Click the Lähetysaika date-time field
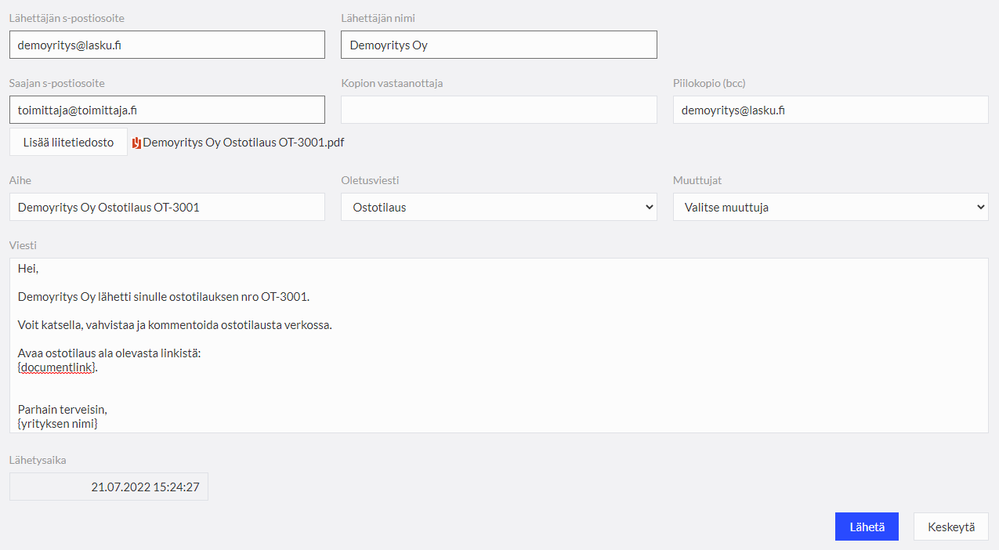Viewport: 999px width, 550px height. click(x=109, y=487)
